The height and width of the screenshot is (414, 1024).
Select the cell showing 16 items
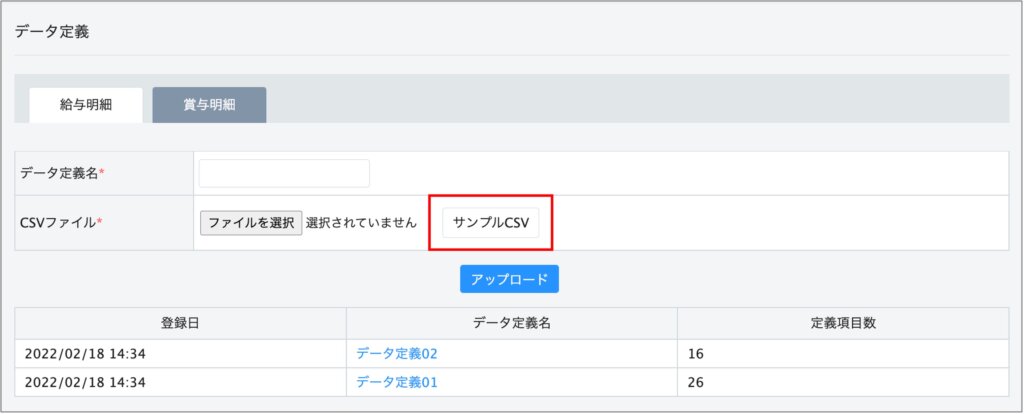[696, 353]
